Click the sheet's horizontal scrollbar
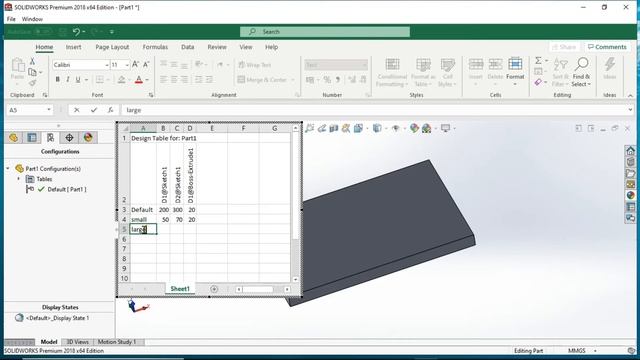The height and width of the screenshot is (360, 640). tap(263, 289)
